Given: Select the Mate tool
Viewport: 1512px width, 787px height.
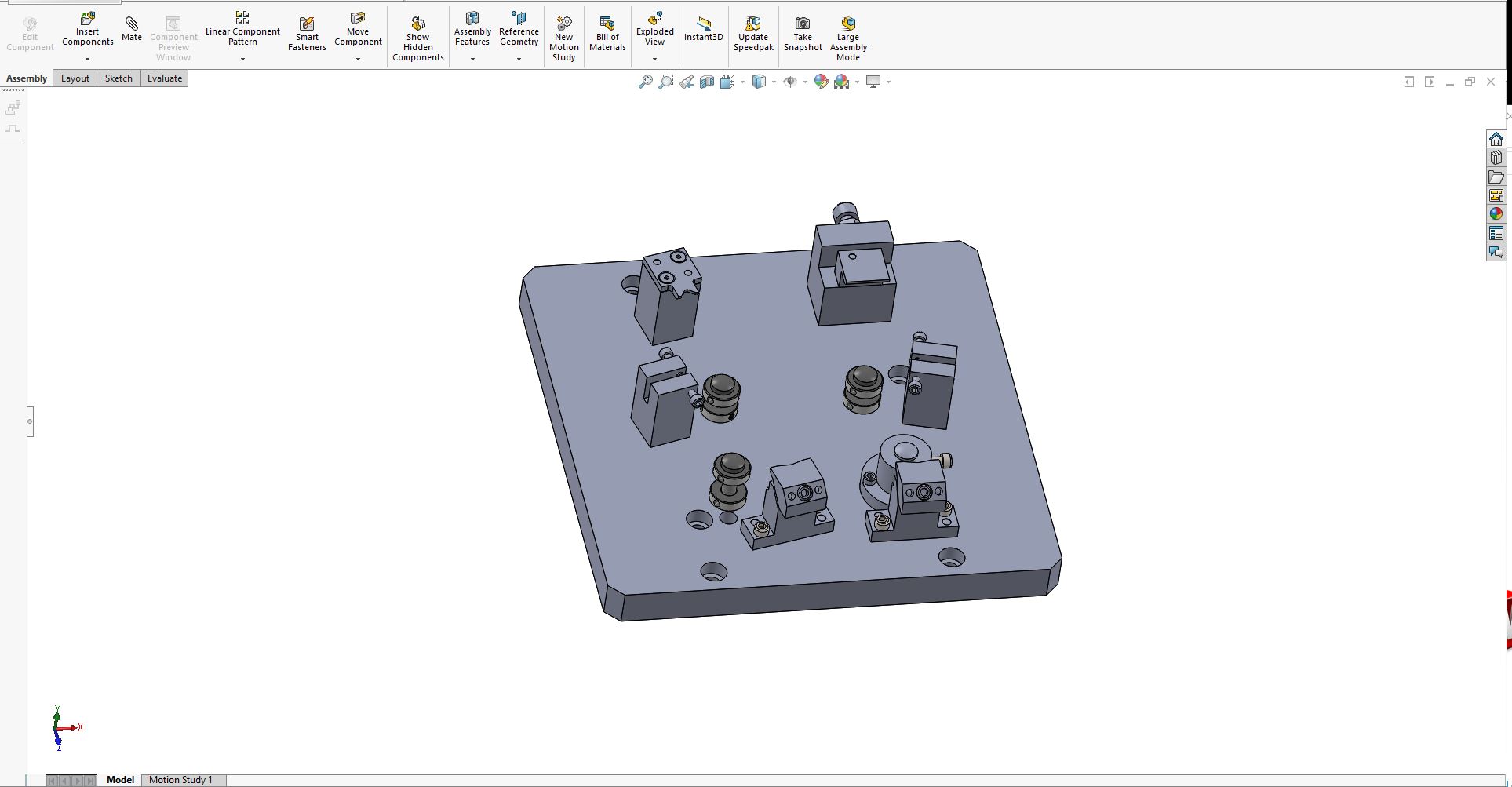Looking at the screenshot, I should (132, 27).
